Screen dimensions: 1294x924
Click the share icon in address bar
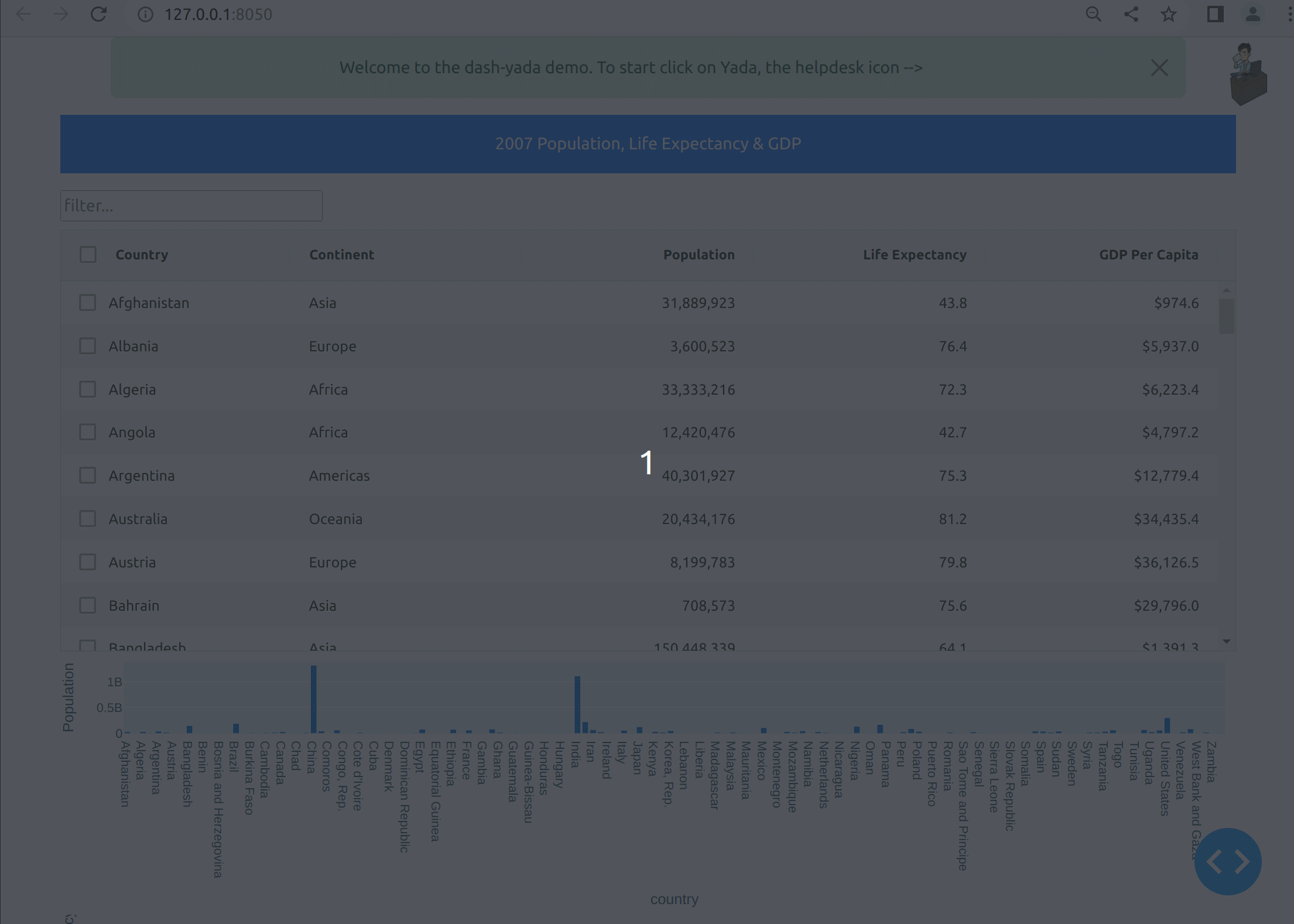[1131, 14]
